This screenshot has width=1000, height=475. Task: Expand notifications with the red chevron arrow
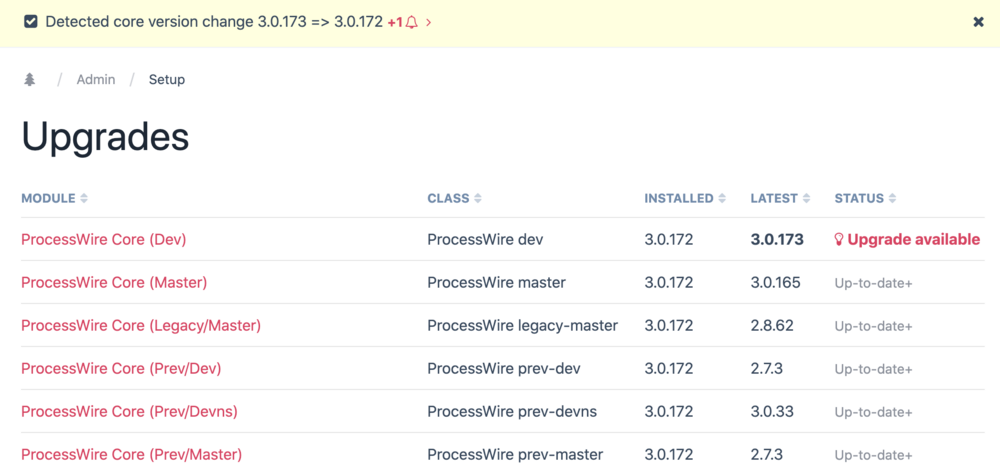(429, 22)
